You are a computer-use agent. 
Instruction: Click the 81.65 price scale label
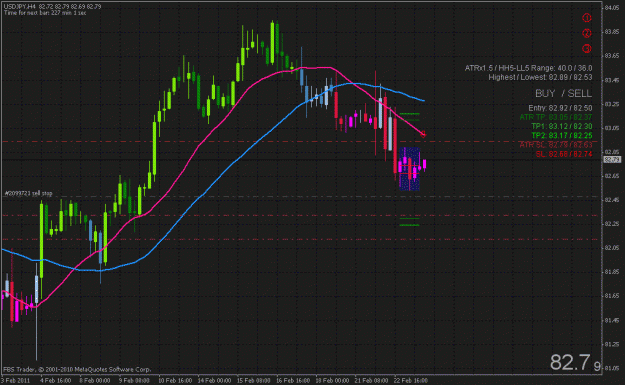point(611,296)
